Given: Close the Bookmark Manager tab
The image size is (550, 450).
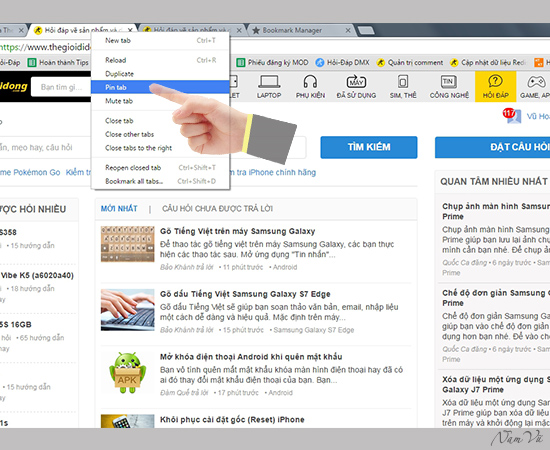Looking at the screenshot, I should click(348, 31).
